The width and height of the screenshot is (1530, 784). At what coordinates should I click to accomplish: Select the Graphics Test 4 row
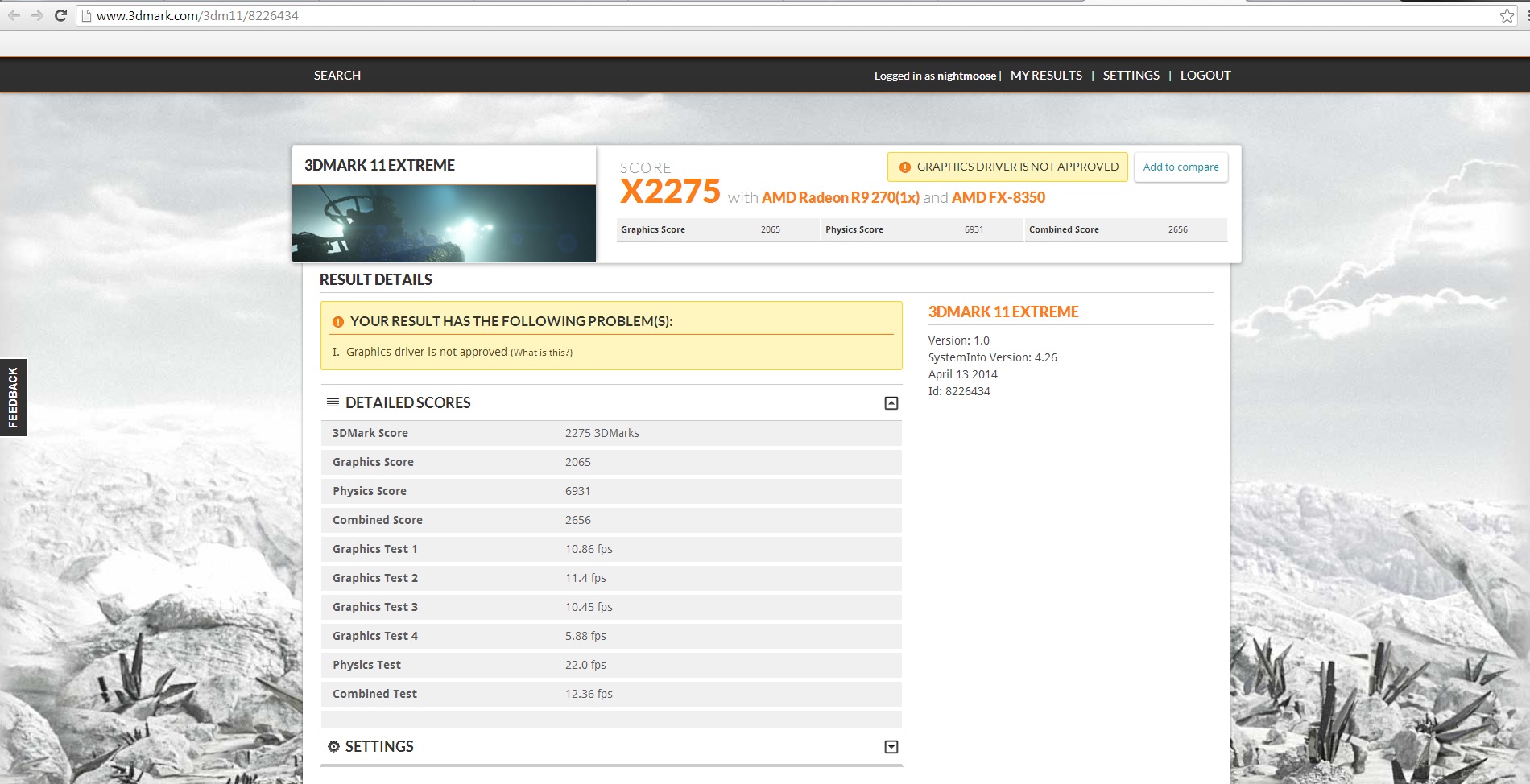(x=611, y=636)
